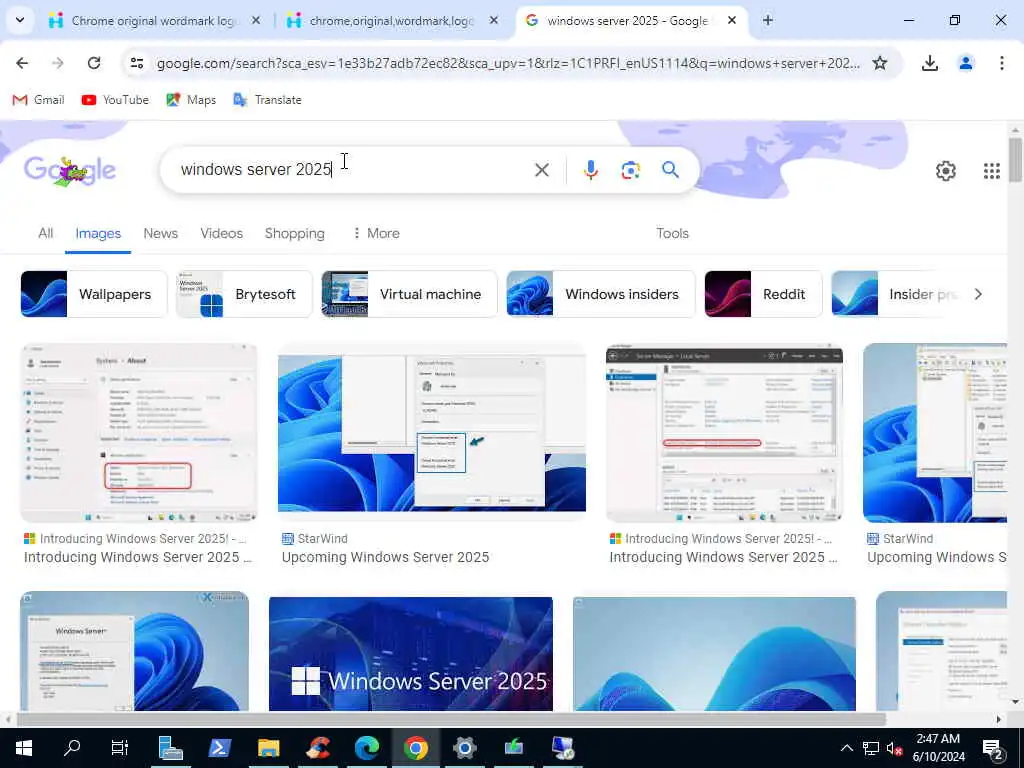Open the Windows Server 2025 banner image

[x=411, y=654]
